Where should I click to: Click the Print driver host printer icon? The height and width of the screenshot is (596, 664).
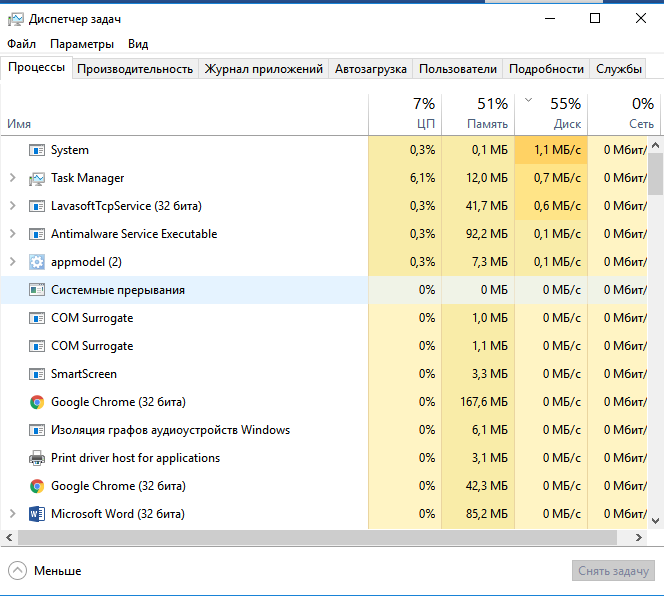tap(37, 458)
